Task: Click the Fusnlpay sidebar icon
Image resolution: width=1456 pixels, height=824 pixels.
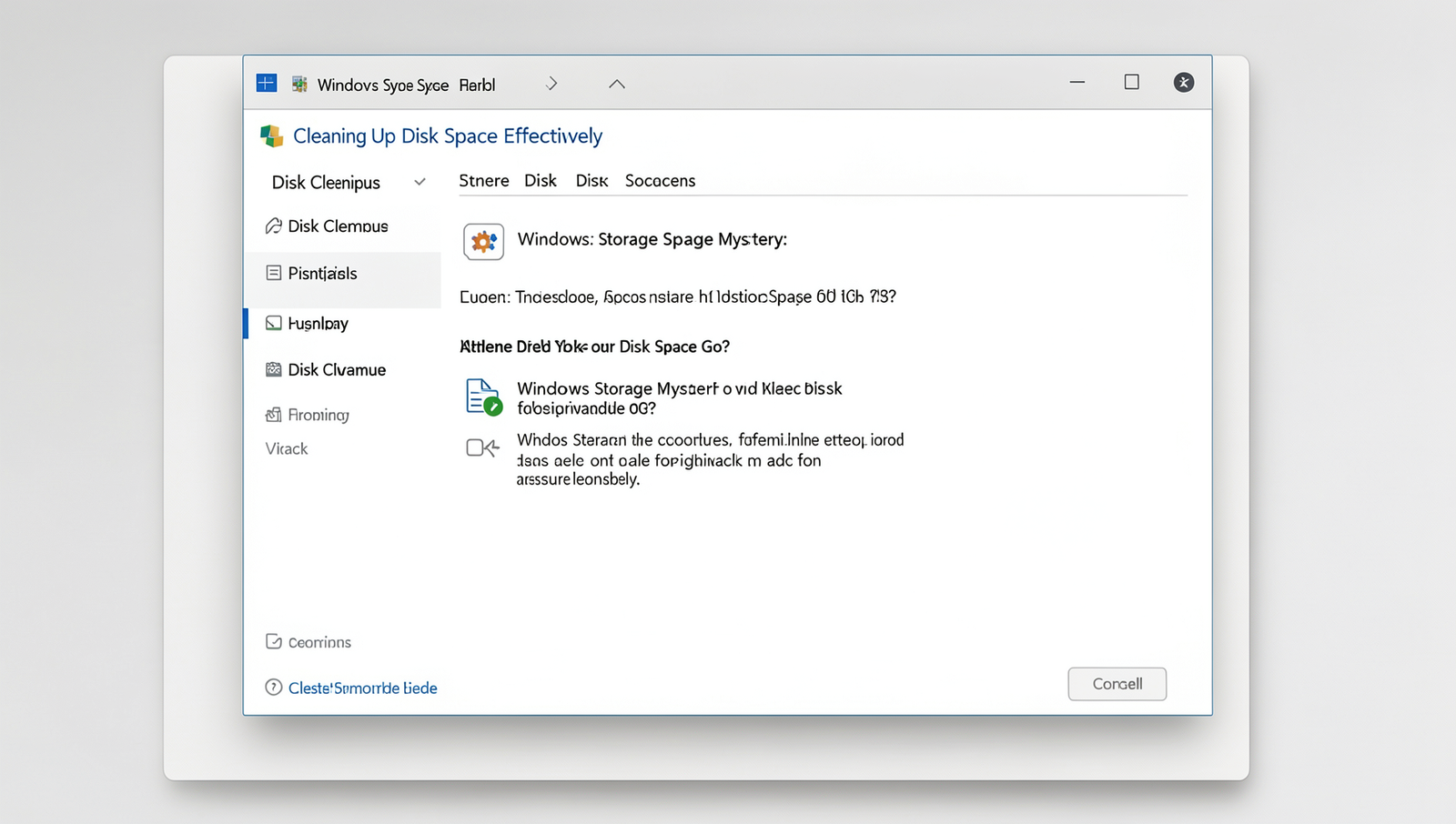Action: (x=273, y=323)
